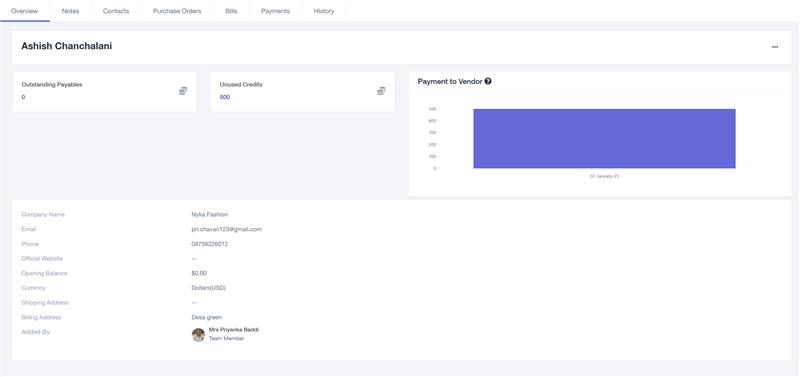Click the email pri.chavan123@gmail.com
The image size is (800, 377).
click(227, 230)
